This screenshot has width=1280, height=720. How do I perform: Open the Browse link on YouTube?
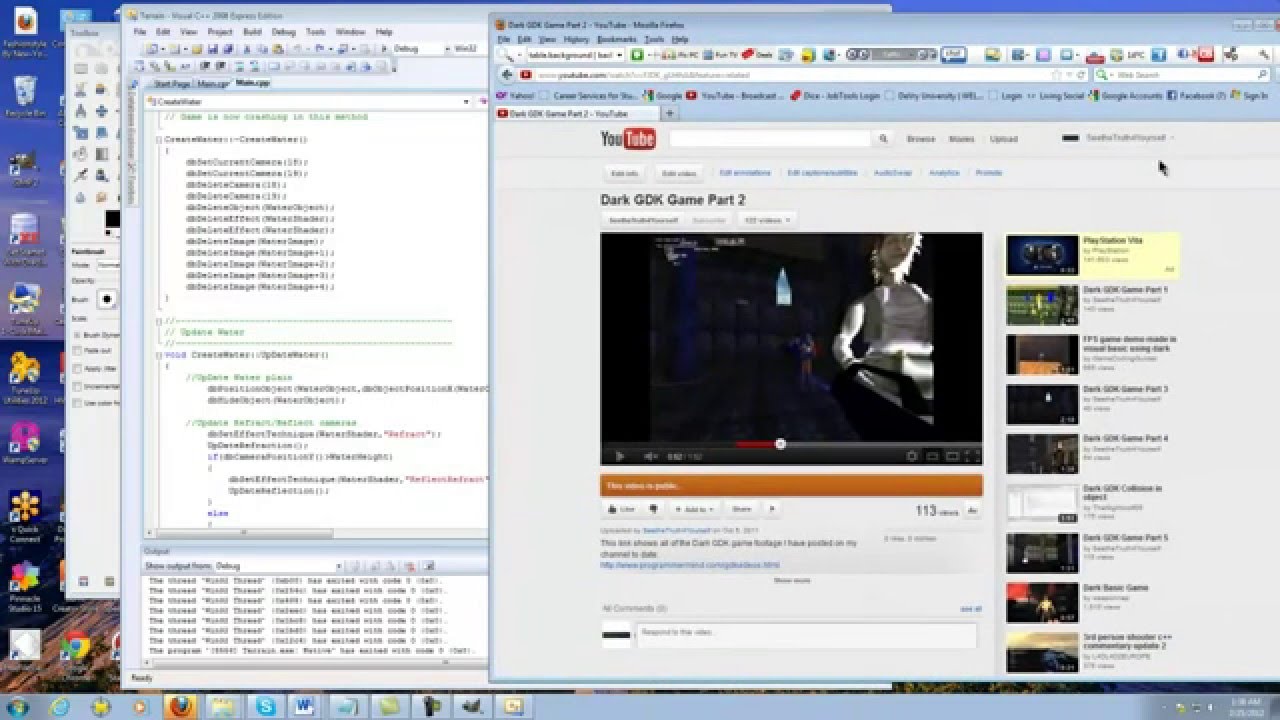click(921, 139)
